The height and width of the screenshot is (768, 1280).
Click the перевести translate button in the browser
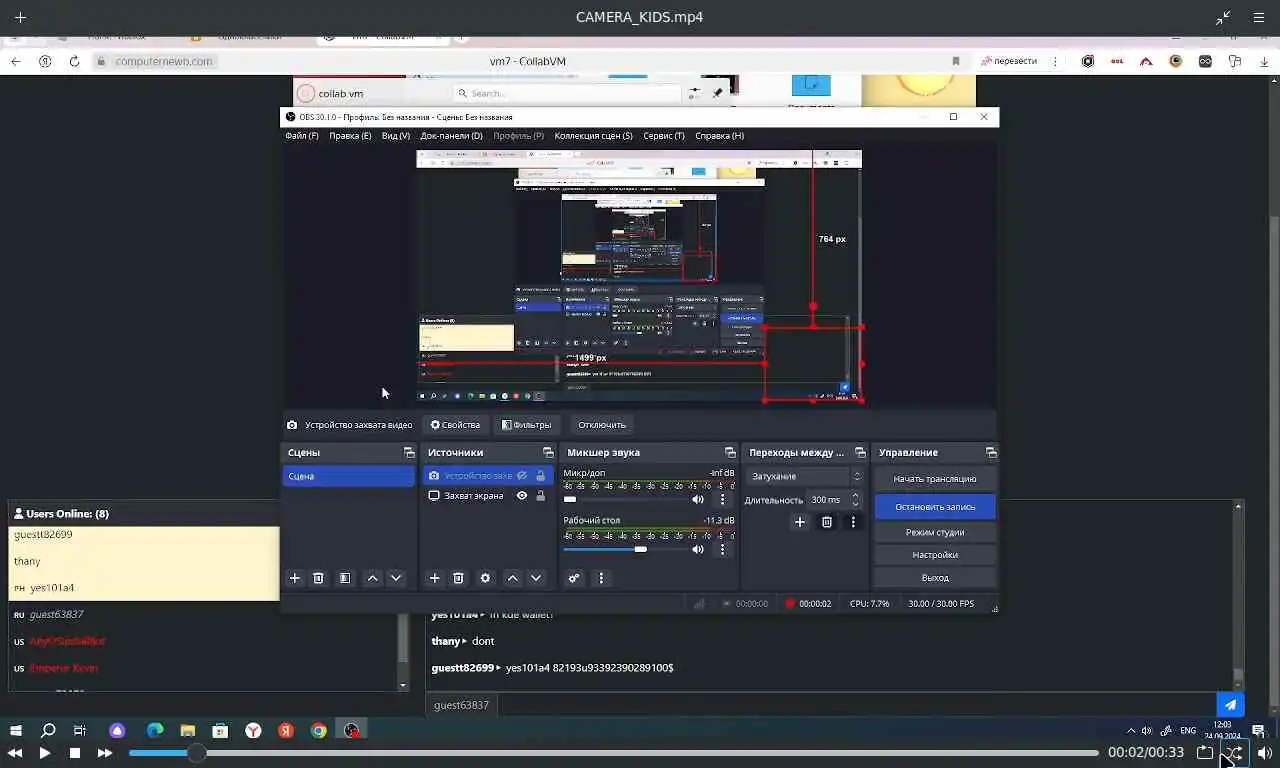point(1008,61)
